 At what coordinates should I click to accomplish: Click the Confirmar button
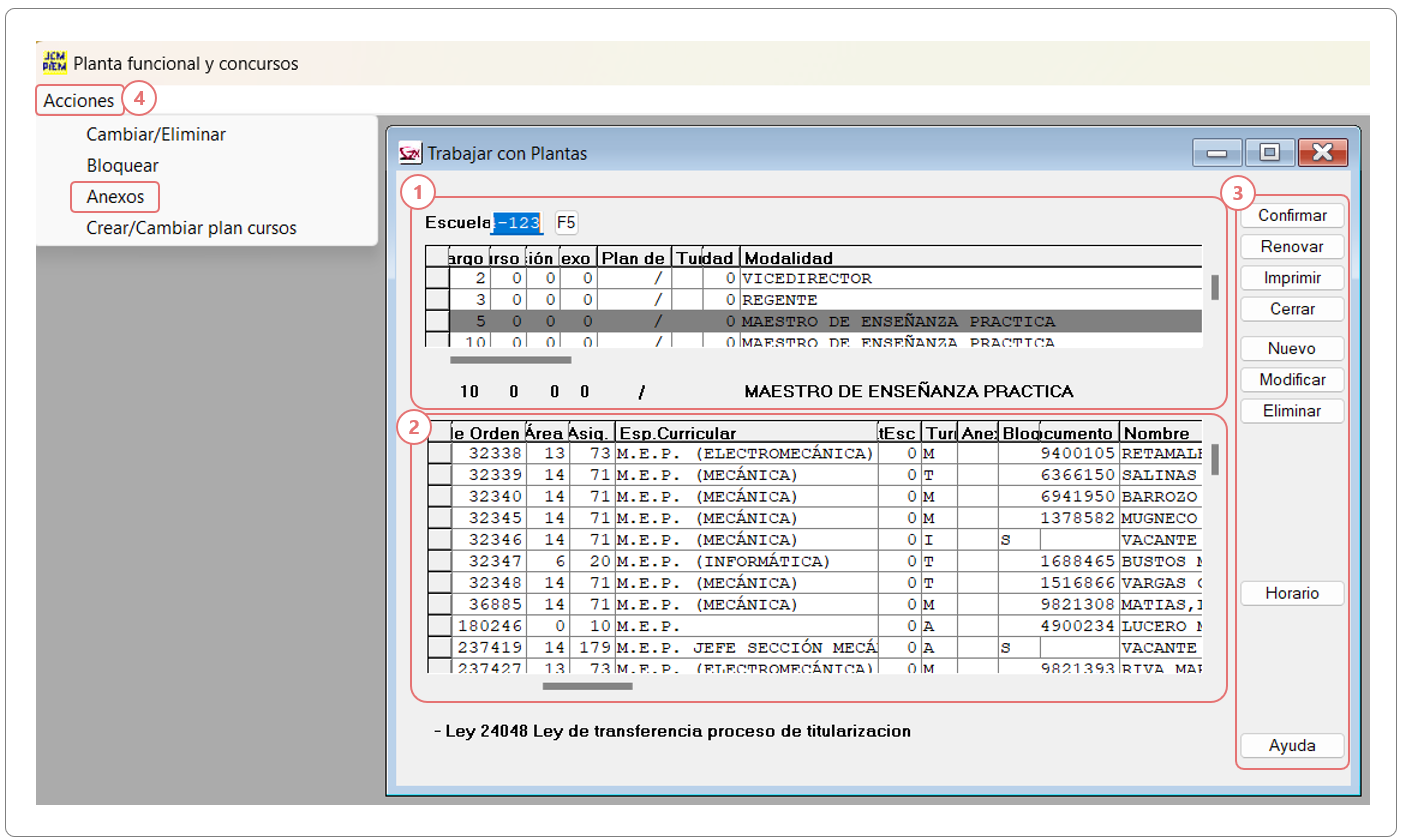1292,216
